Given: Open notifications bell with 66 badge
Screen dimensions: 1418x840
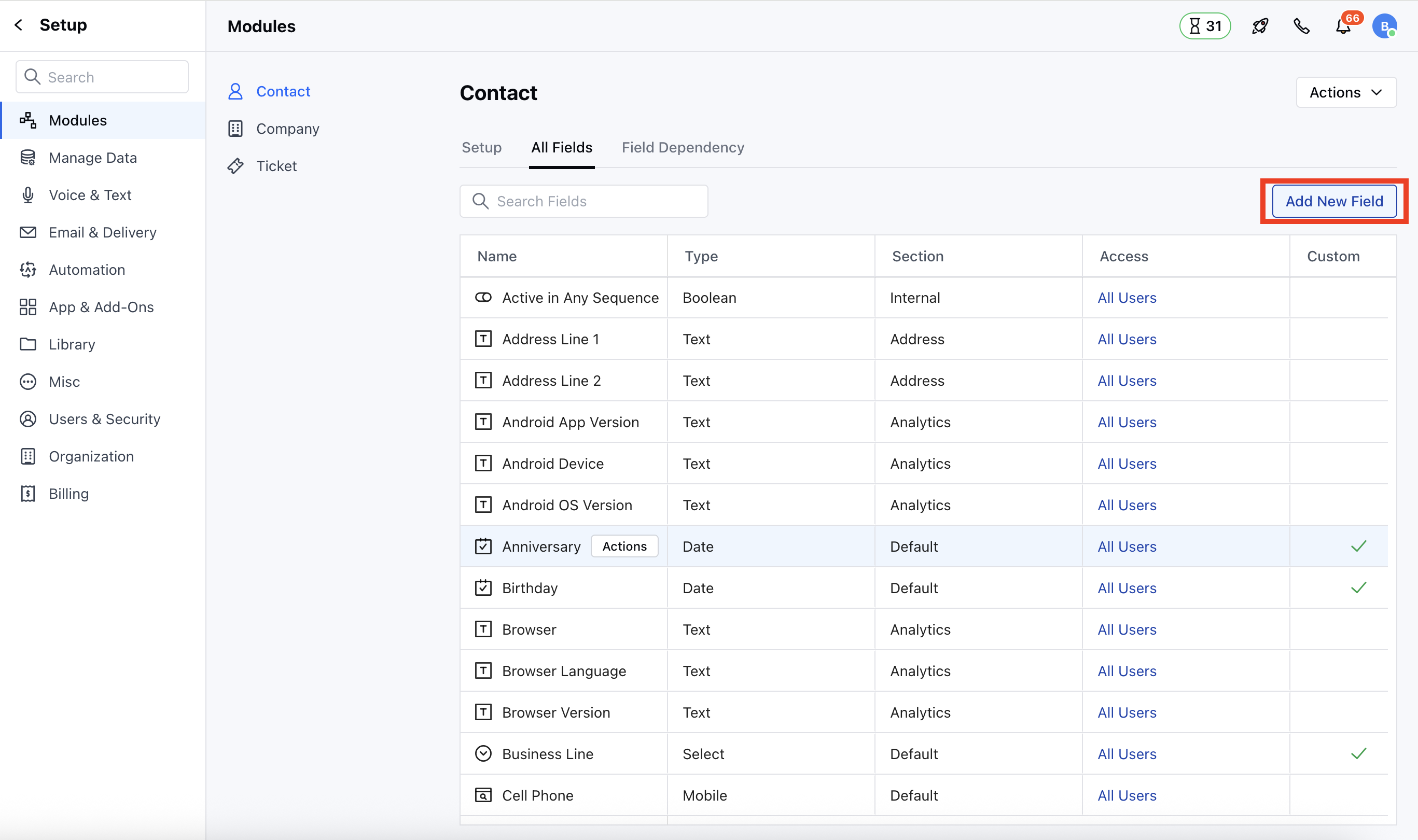Looking at the screenshot, I should 1343,26.
